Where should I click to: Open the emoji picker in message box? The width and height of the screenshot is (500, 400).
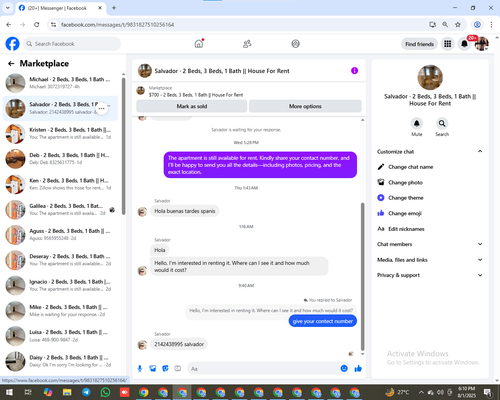tap(344, 368)
